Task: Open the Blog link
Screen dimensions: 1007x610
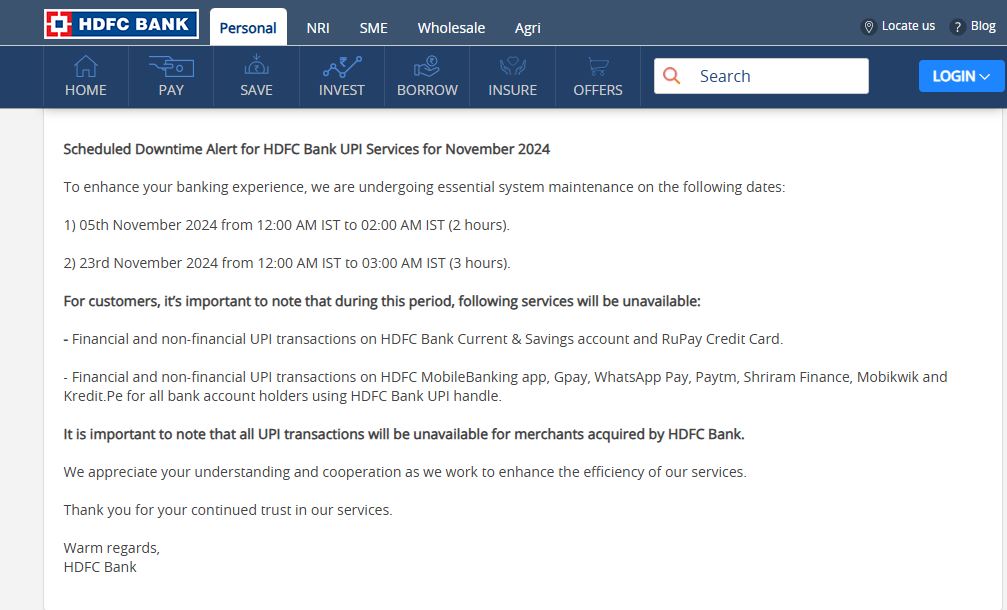Action: [983, 26]
